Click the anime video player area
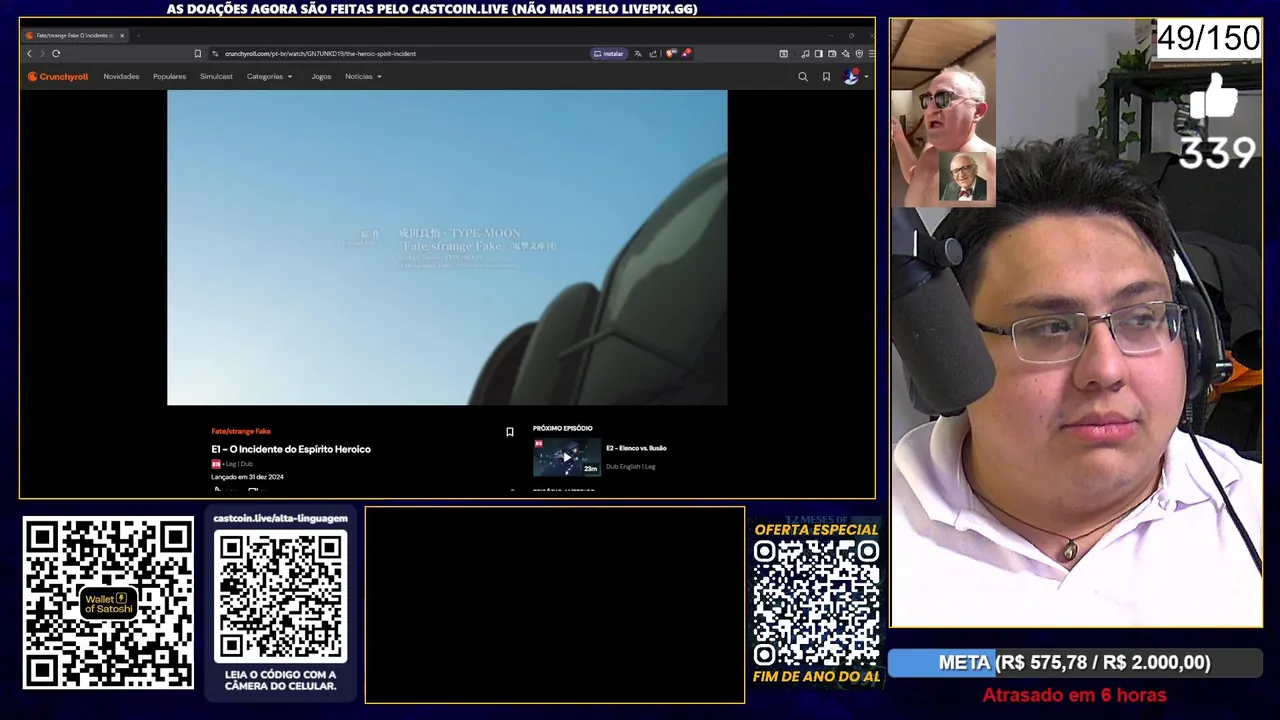The image size is (1280, 720). 447,247
